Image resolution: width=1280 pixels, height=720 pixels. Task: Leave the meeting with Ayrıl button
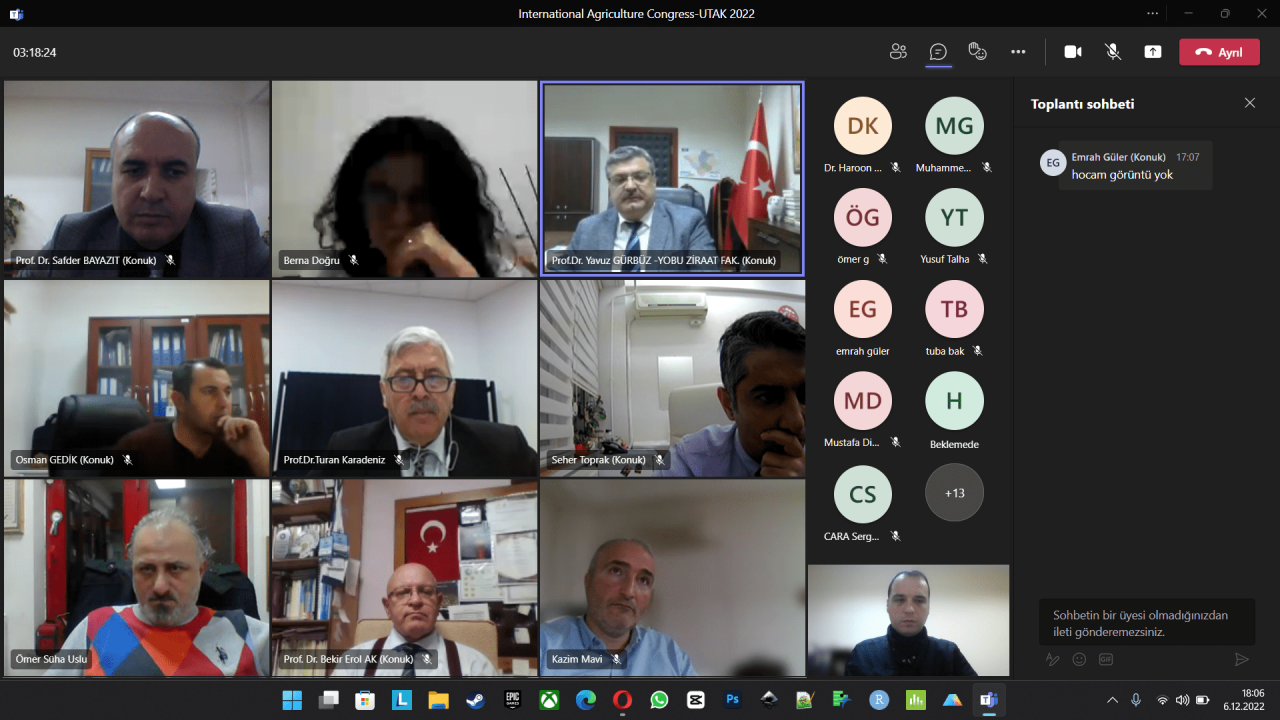tap(1219, 52)
